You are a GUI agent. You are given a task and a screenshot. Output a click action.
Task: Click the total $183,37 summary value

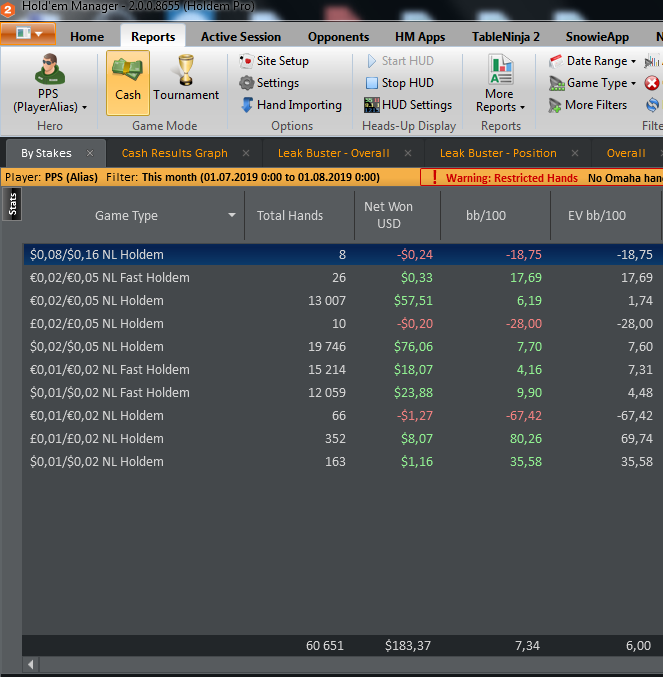(408, 645)
